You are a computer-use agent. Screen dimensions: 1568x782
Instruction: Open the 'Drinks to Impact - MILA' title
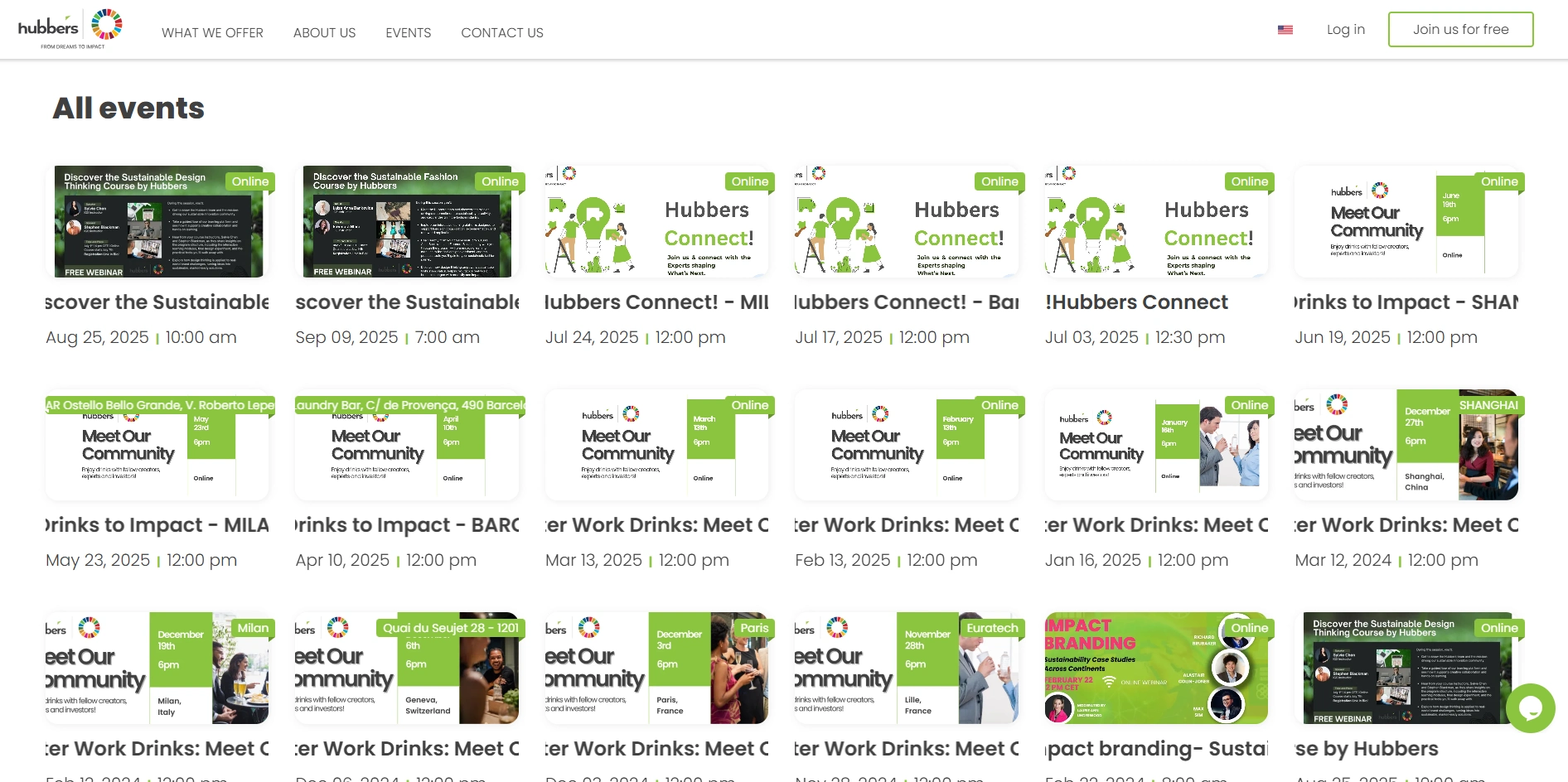(x=157, y=525)
